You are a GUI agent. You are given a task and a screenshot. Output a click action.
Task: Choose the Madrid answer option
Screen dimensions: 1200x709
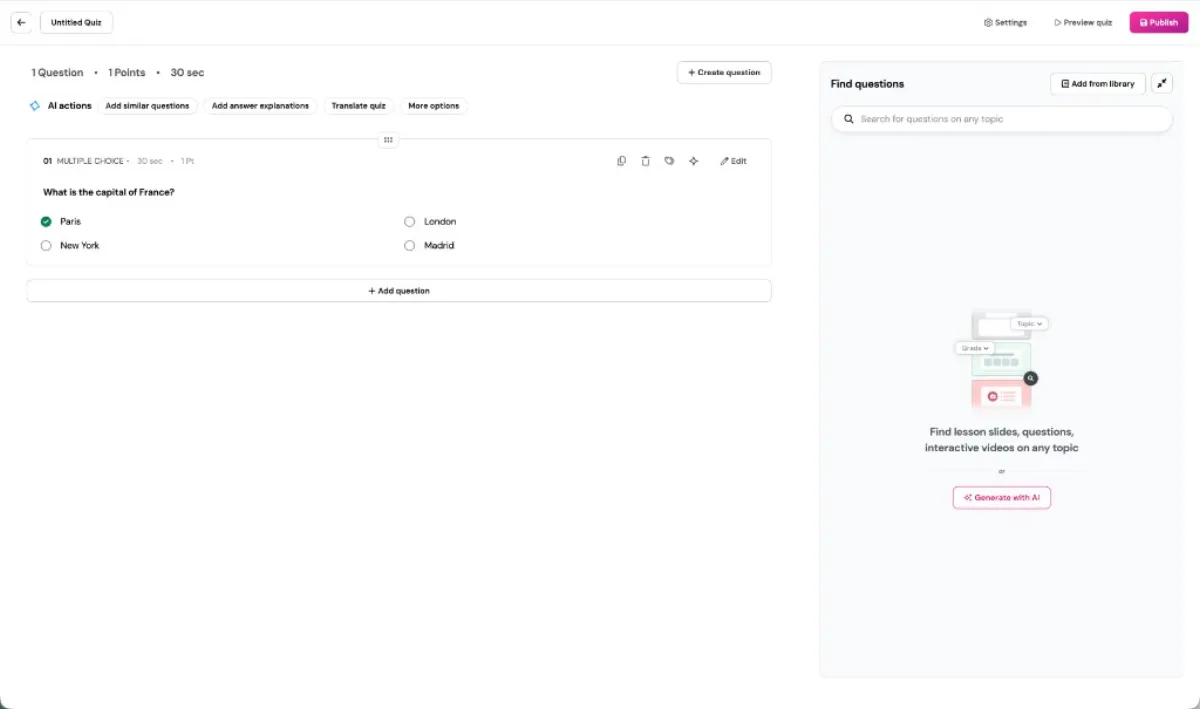(409, 246)
